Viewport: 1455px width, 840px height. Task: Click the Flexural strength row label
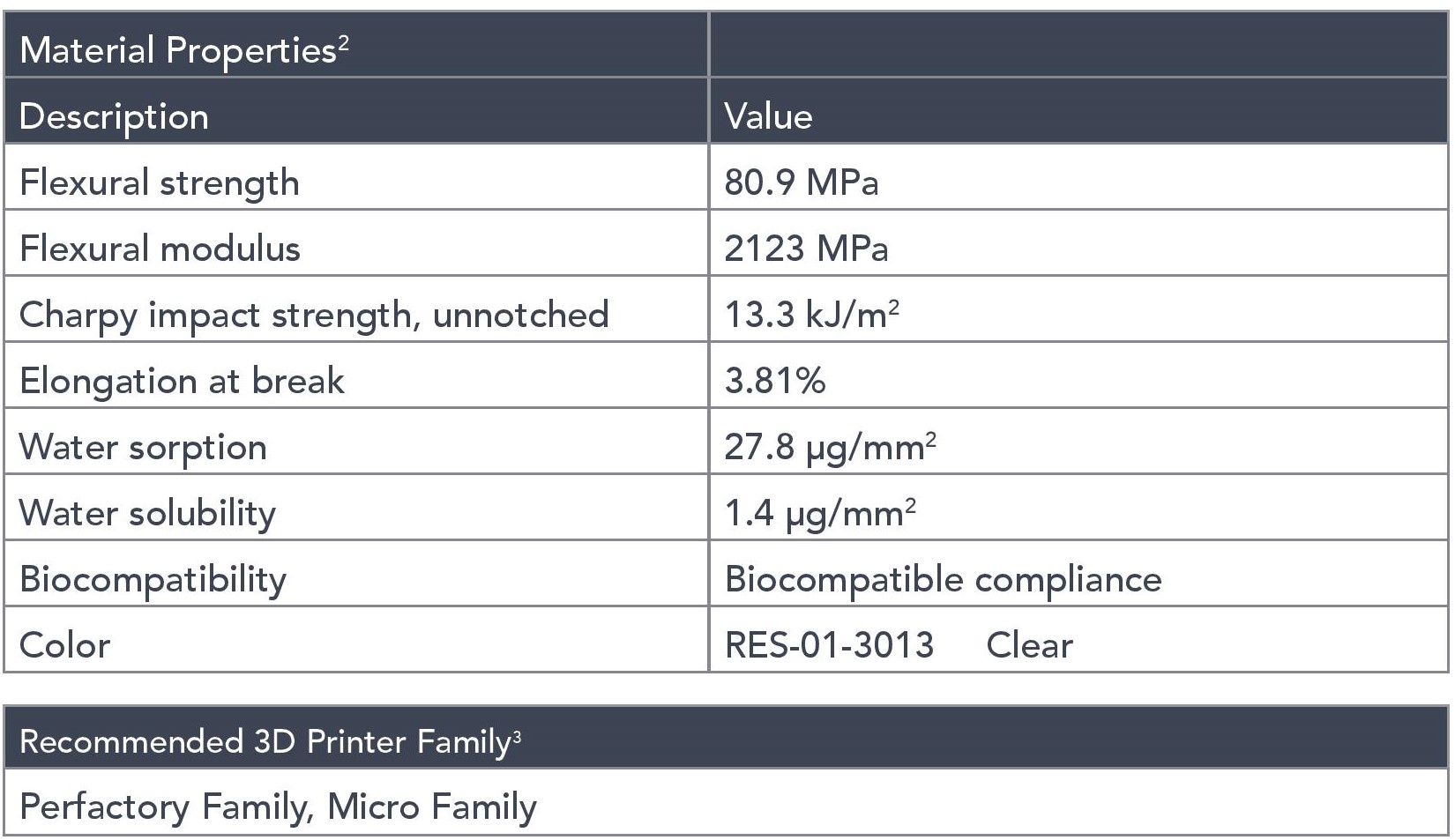tap(160, 182)
